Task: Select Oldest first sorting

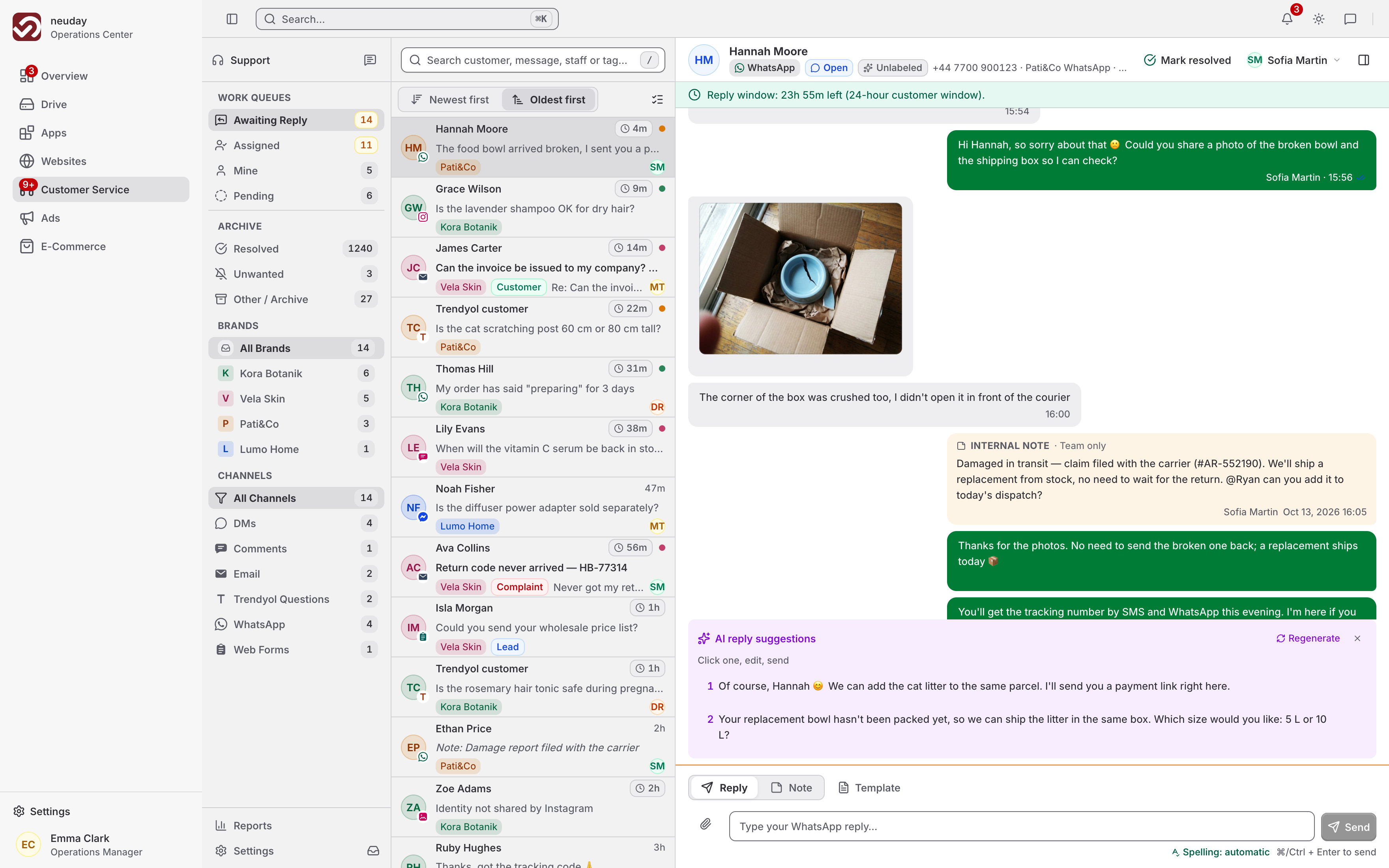Action: coord(549,100)
